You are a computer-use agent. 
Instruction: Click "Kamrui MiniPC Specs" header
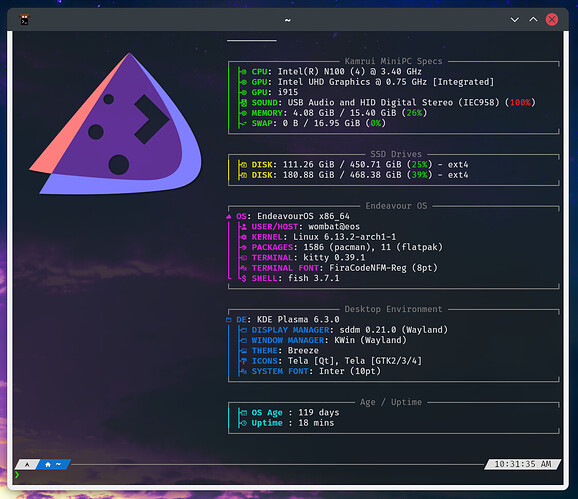click(x=393, y=61)
